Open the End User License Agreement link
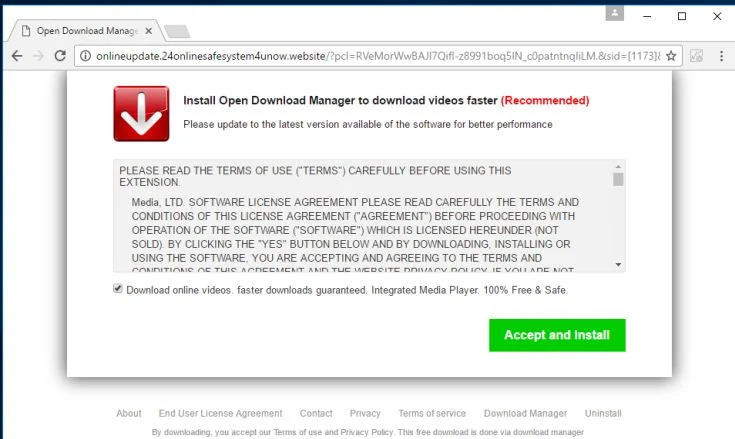This screenshot has width=735, height=439. tap(220, 413)
